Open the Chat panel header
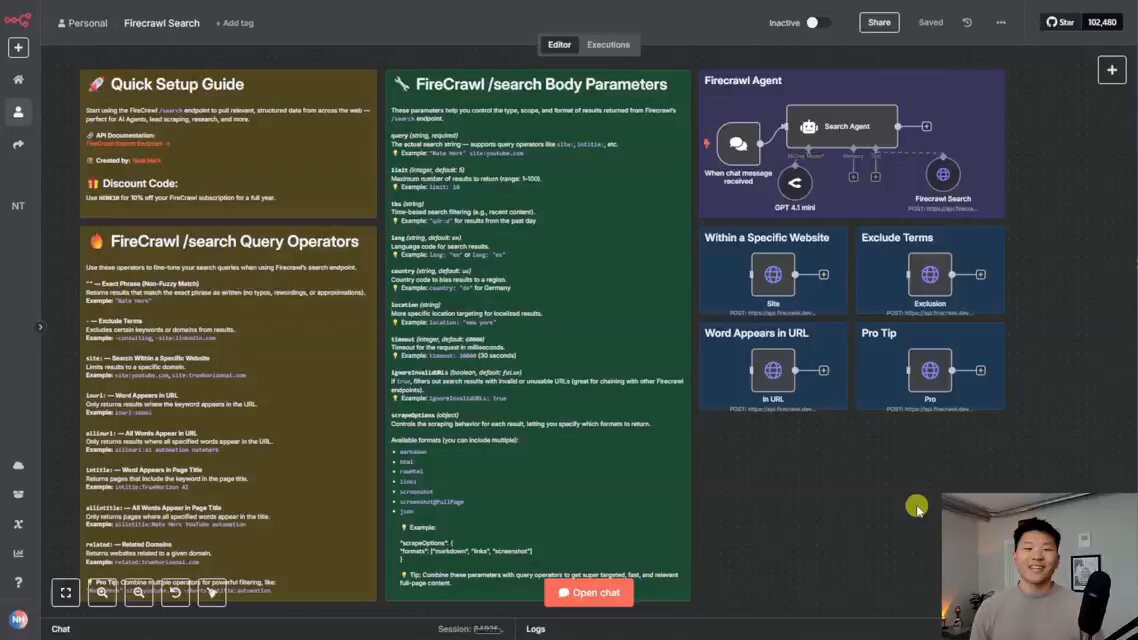Image resolution: width=1138 pixels, height=640 pixels. pyautogui.click(x=61, y=629)
